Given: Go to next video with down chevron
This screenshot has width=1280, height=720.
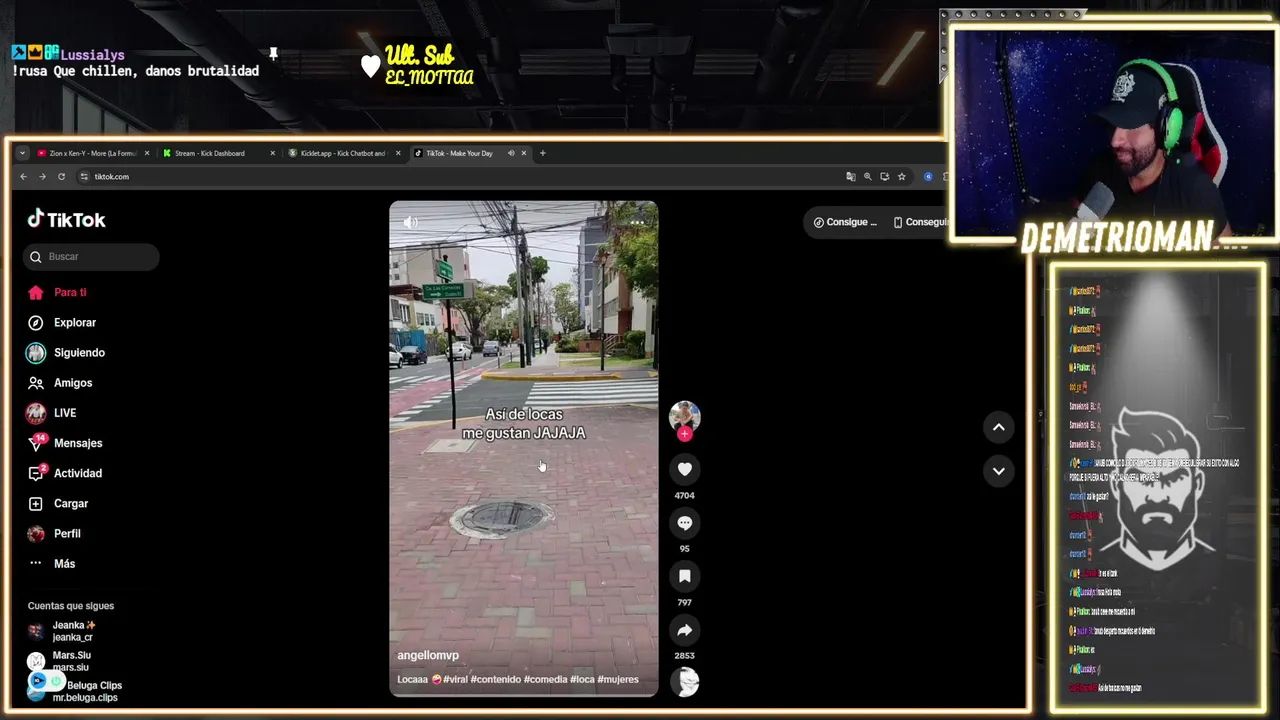Looking at the screenshot, I should (998, 471).
